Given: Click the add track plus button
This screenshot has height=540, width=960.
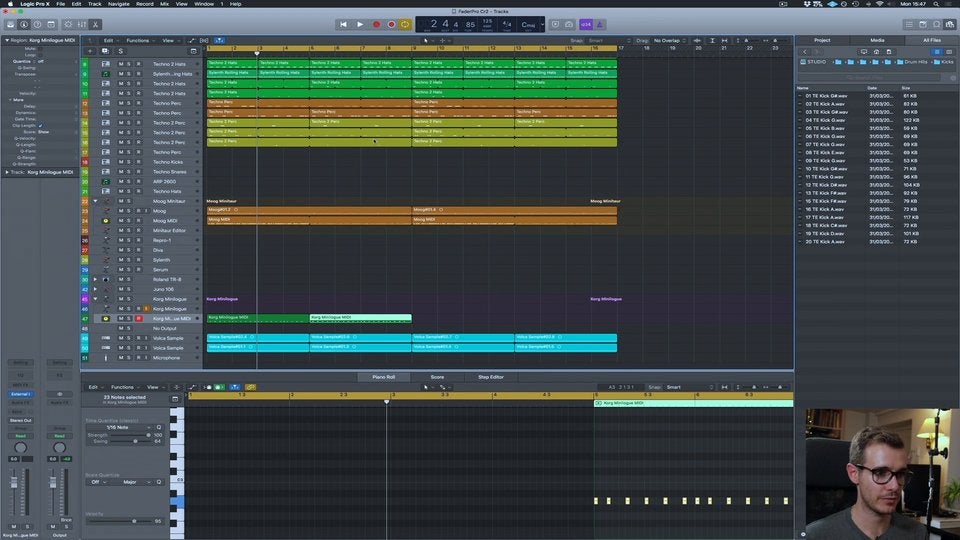Looking at the screenshot, I should [90, 51].
